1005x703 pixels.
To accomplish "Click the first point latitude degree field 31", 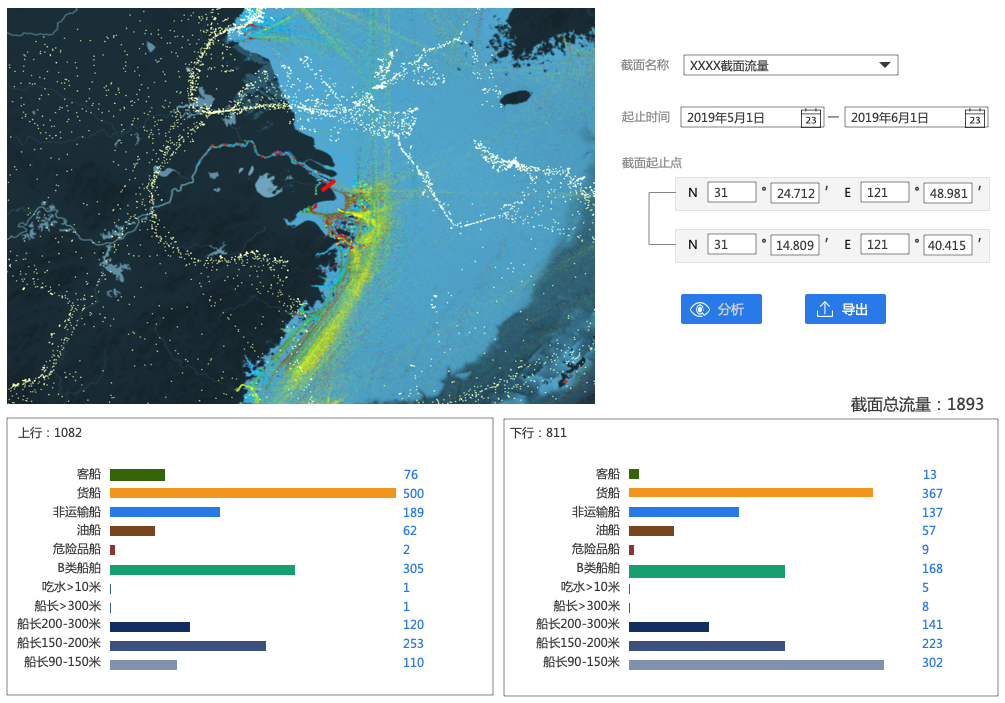I will pyautogui.click(x=732, y=192).
